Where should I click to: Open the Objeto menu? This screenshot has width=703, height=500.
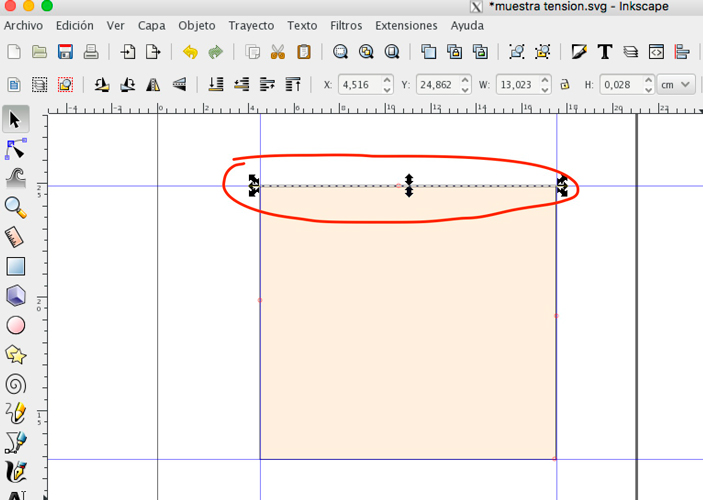[197, 26]
